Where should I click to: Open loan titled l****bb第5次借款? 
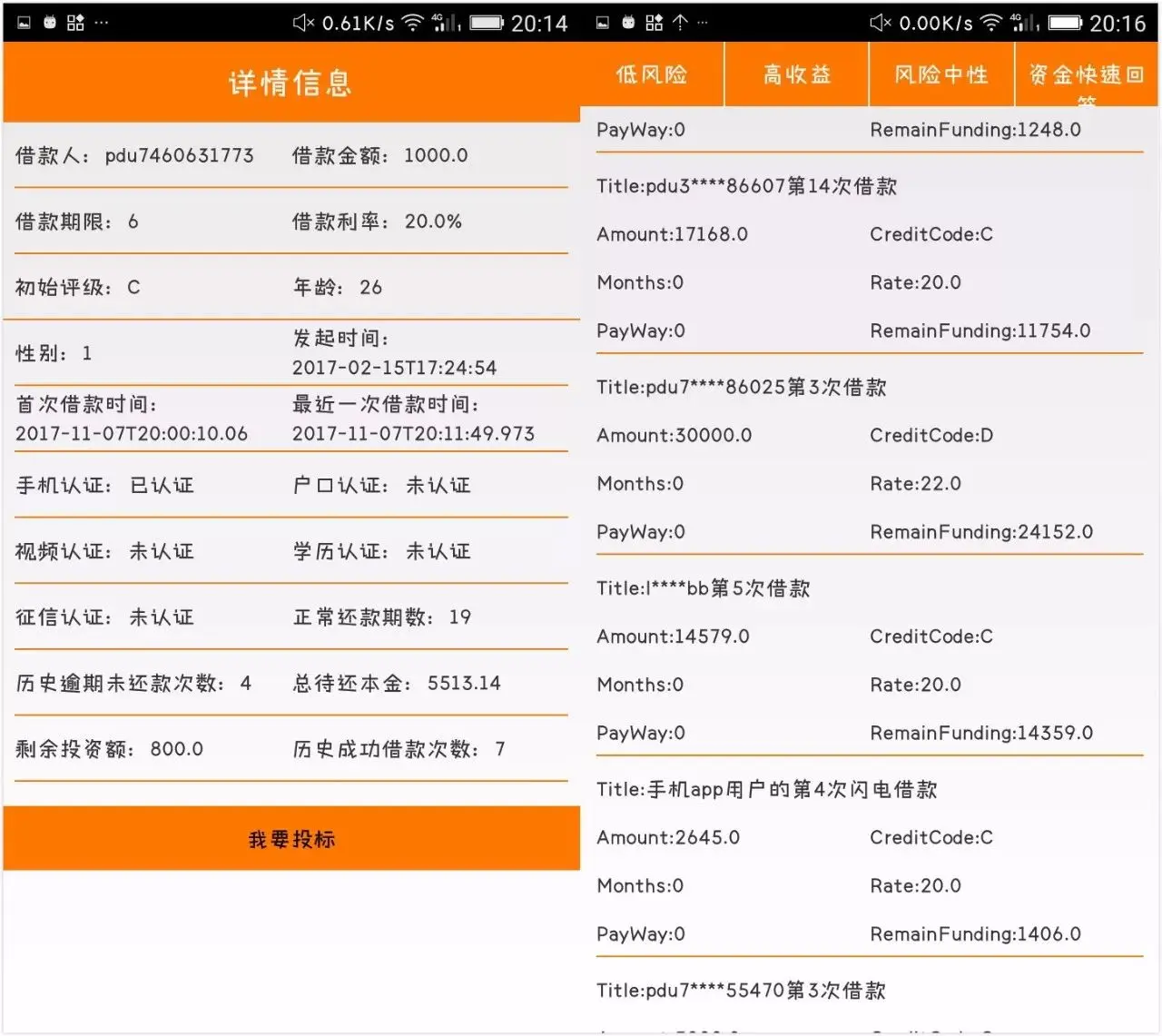tap(704, 588)
